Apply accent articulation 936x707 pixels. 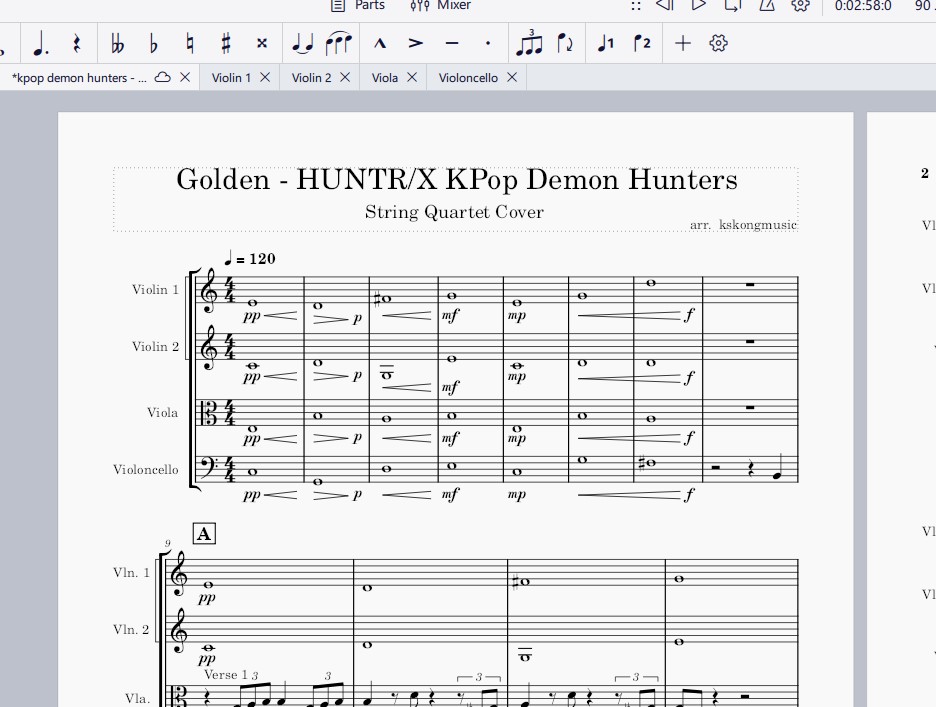pyautogui.click(x=415, y=43)
